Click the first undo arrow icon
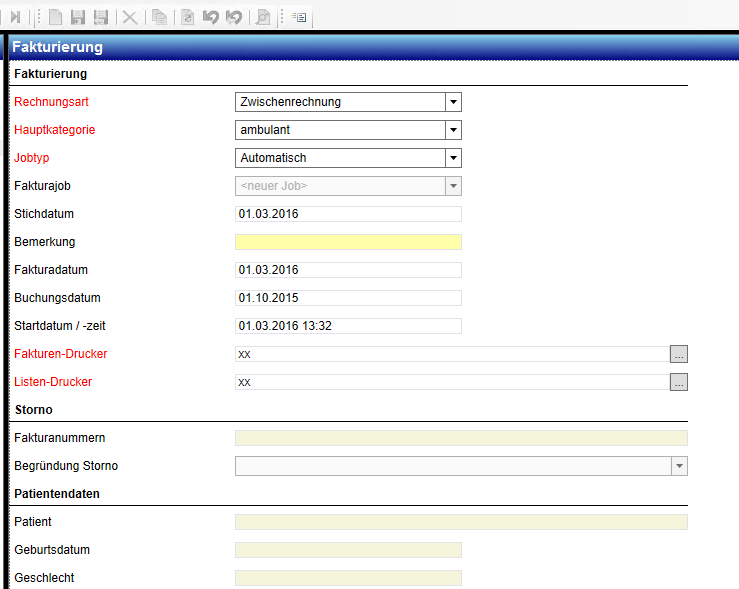The height and width of the screenshot is (589, 739). (211, 17)
